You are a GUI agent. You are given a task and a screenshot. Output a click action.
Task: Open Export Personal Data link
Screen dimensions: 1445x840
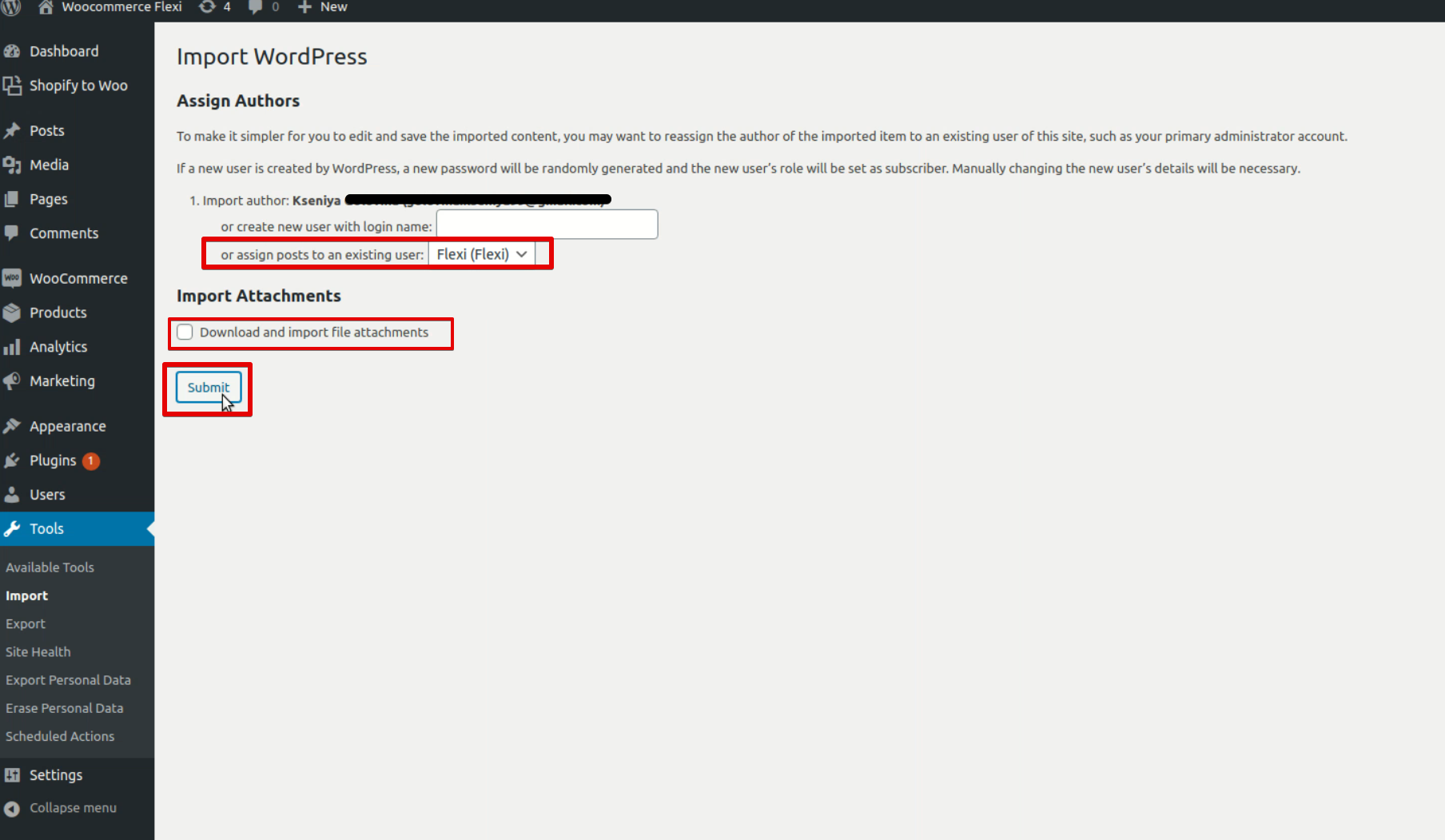[x=68, y=680]
